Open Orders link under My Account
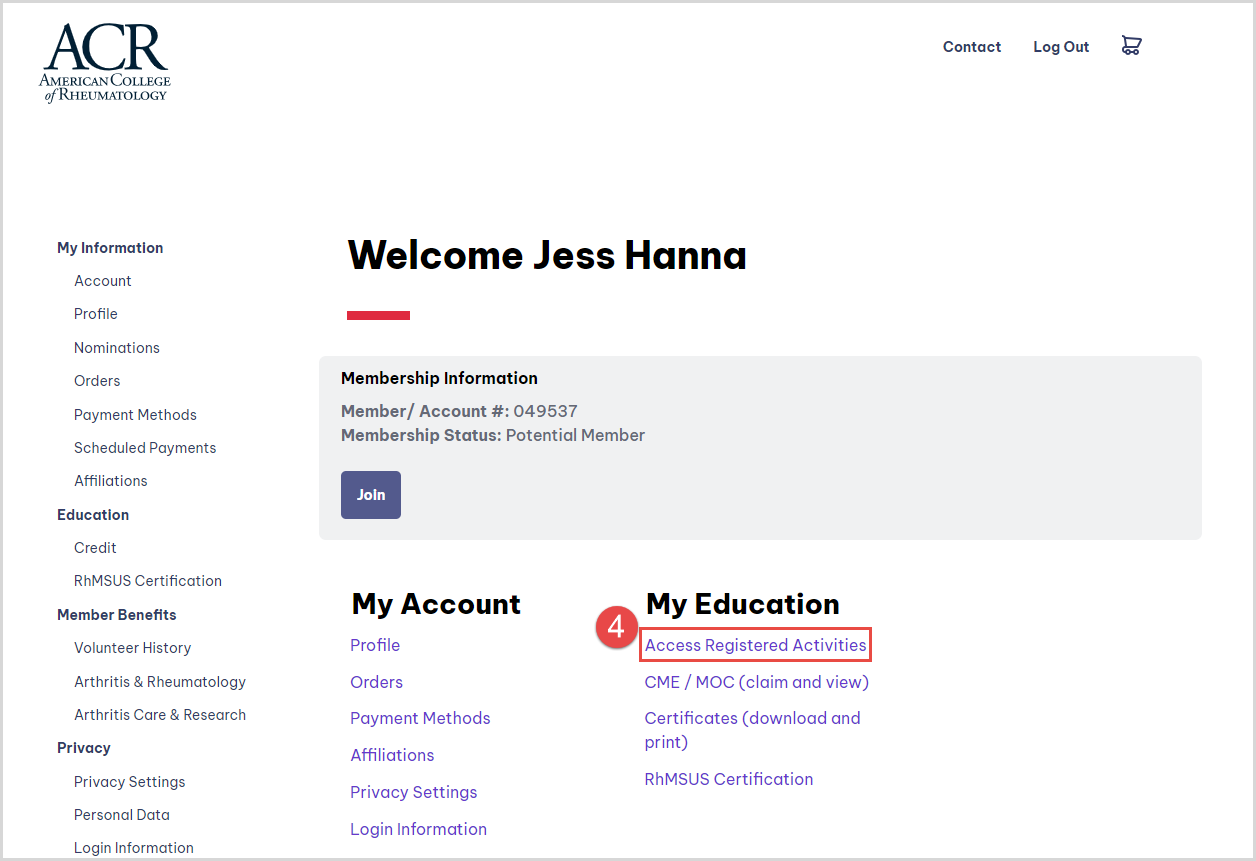The image size is (1256, 861). pyautogui.click(x=377, y=682)
